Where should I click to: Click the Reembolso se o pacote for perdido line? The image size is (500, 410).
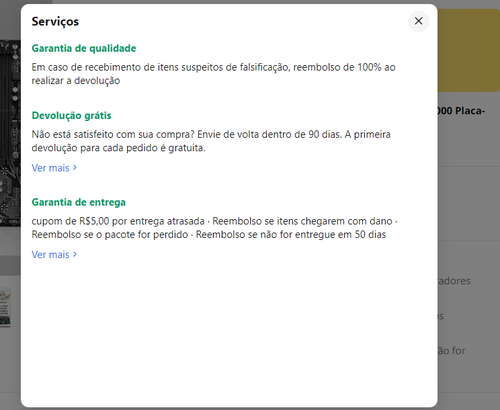coord(110,234)
